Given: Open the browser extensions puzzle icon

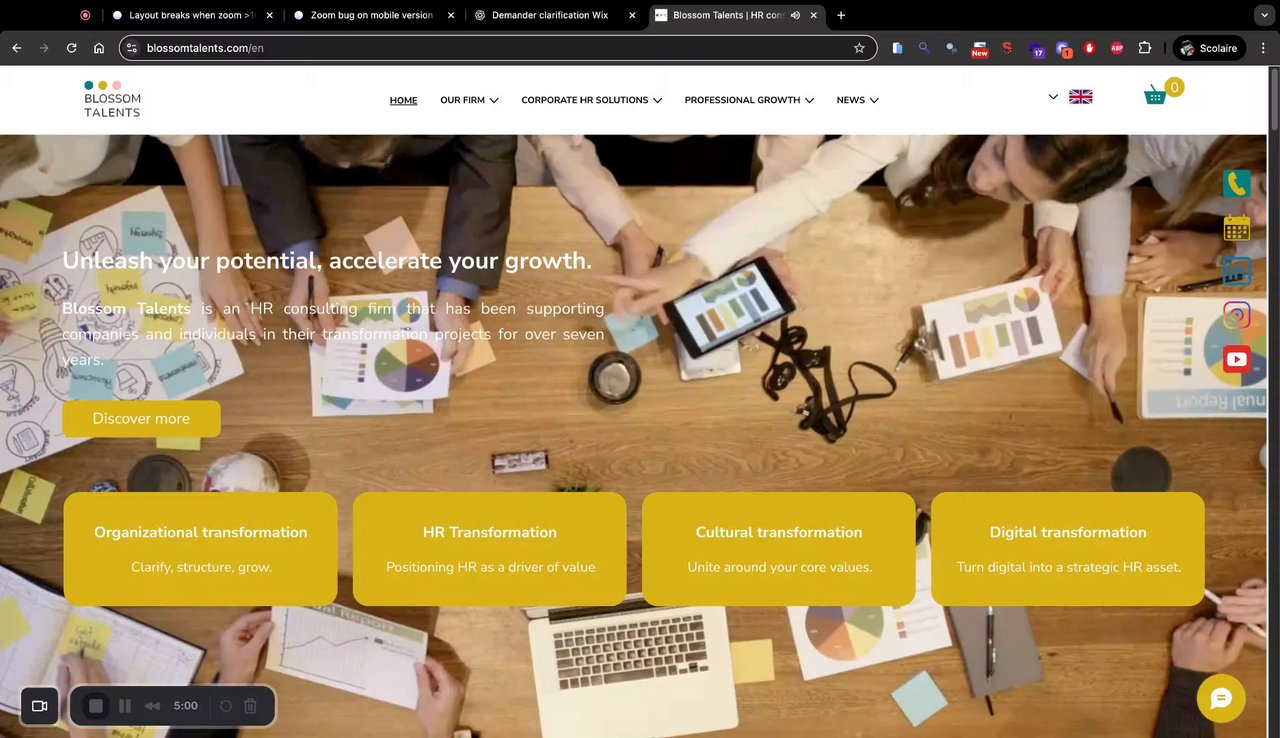Looking at the screenshot, I should (1145, 48).
